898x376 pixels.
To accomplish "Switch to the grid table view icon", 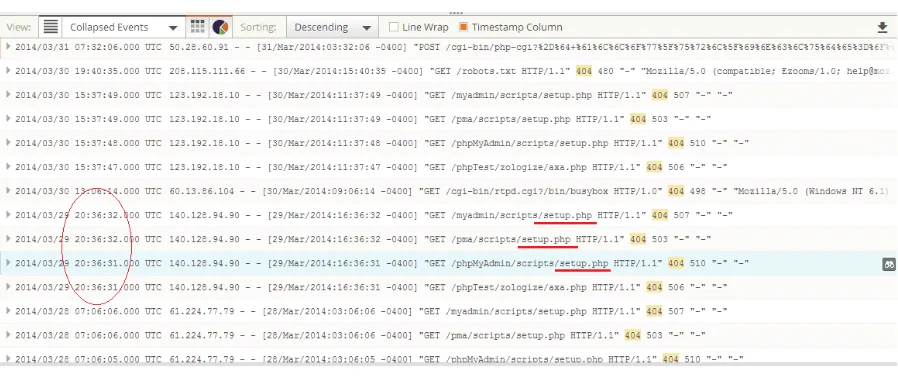I will pos(198,27).
